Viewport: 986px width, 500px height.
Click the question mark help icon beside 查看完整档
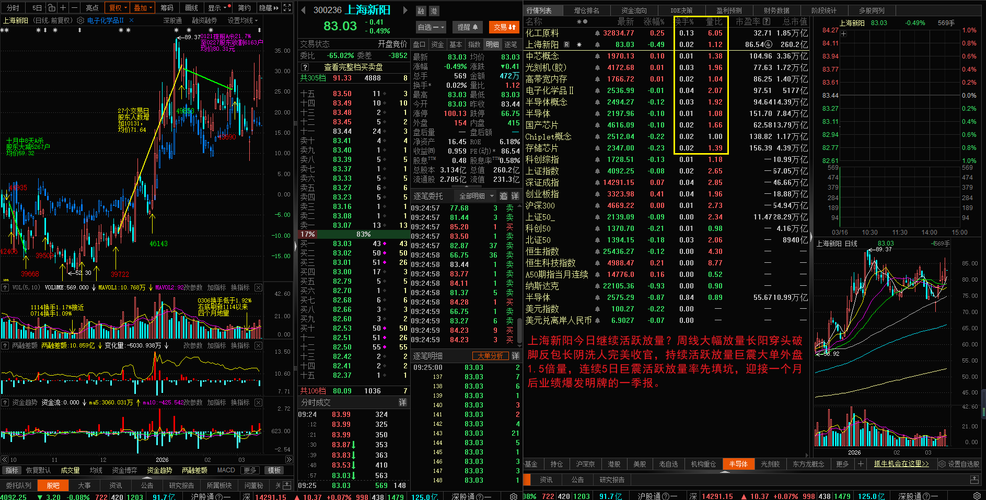click(x=305, y=67)
